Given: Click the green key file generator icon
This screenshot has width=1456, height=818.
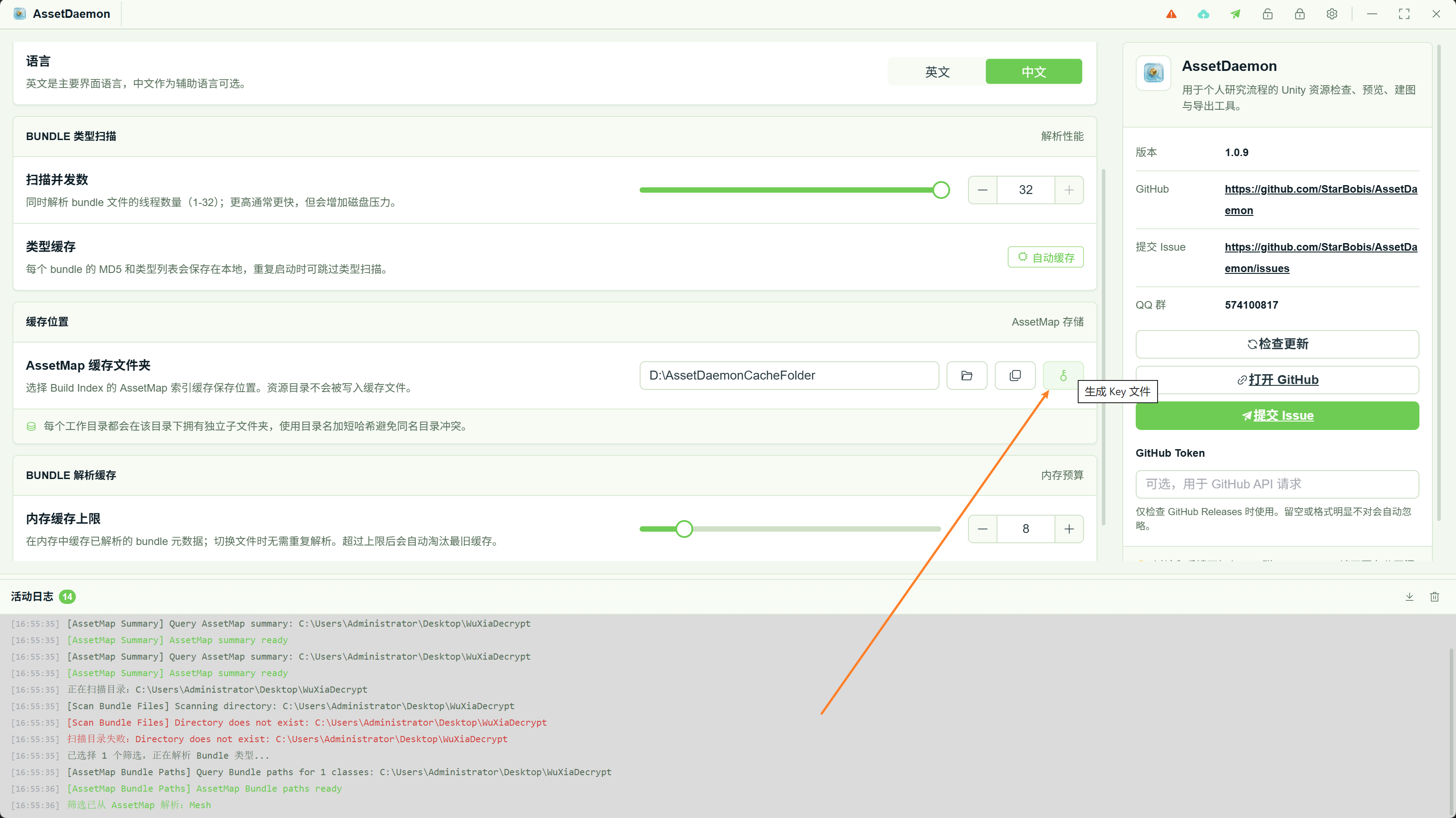Looking at the screenshot, I should 1063,376.
